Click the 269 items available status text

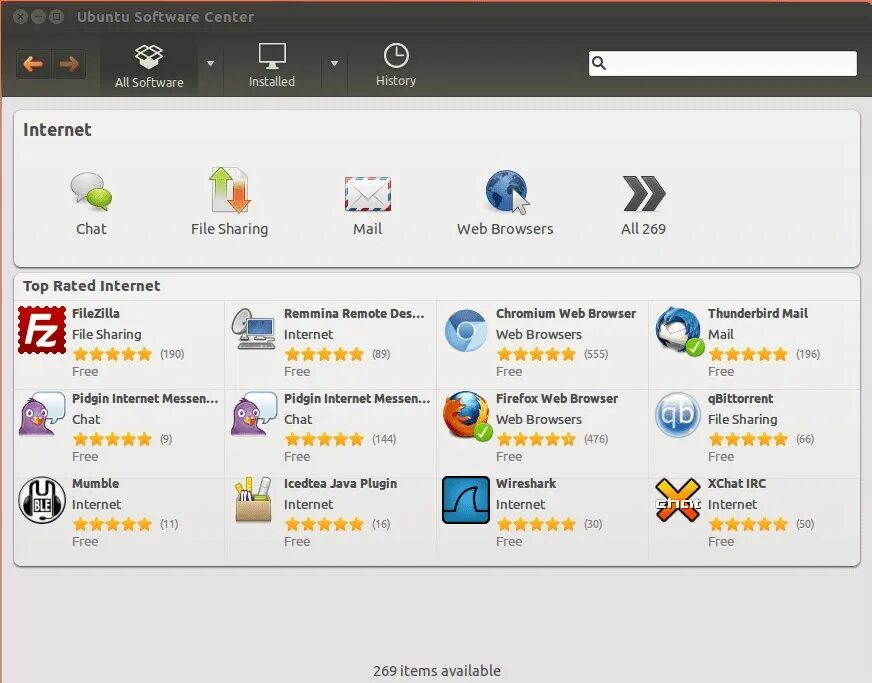(x=437, y=671)
